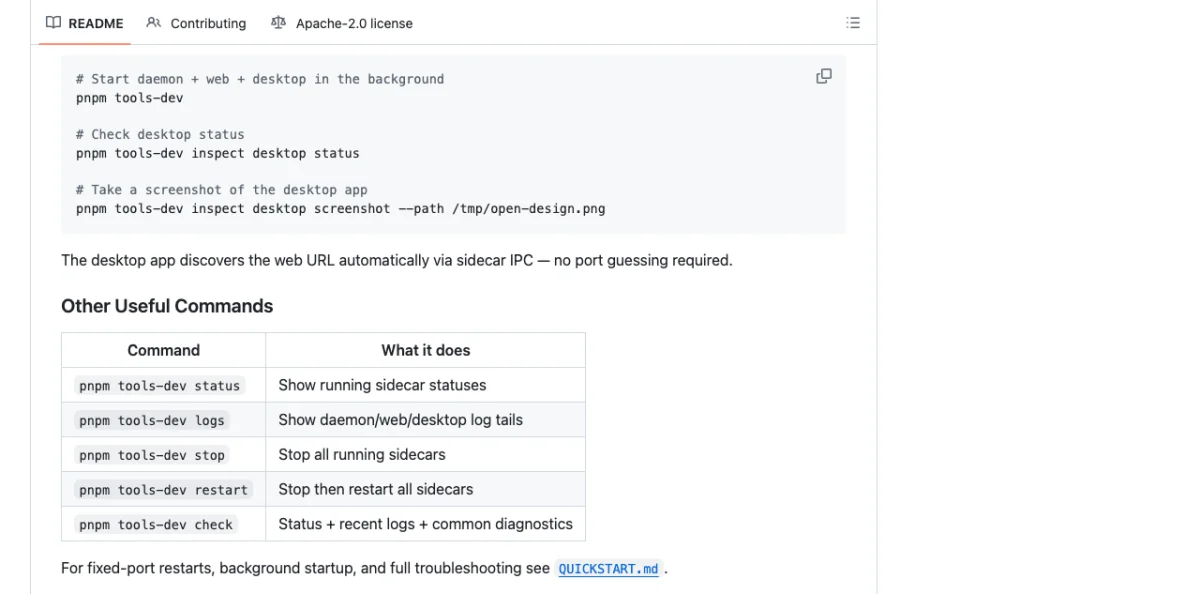The height and width of the screenshot is (594, 1200).
Task: Click the Contributing people icon
Action: (153, 23)
